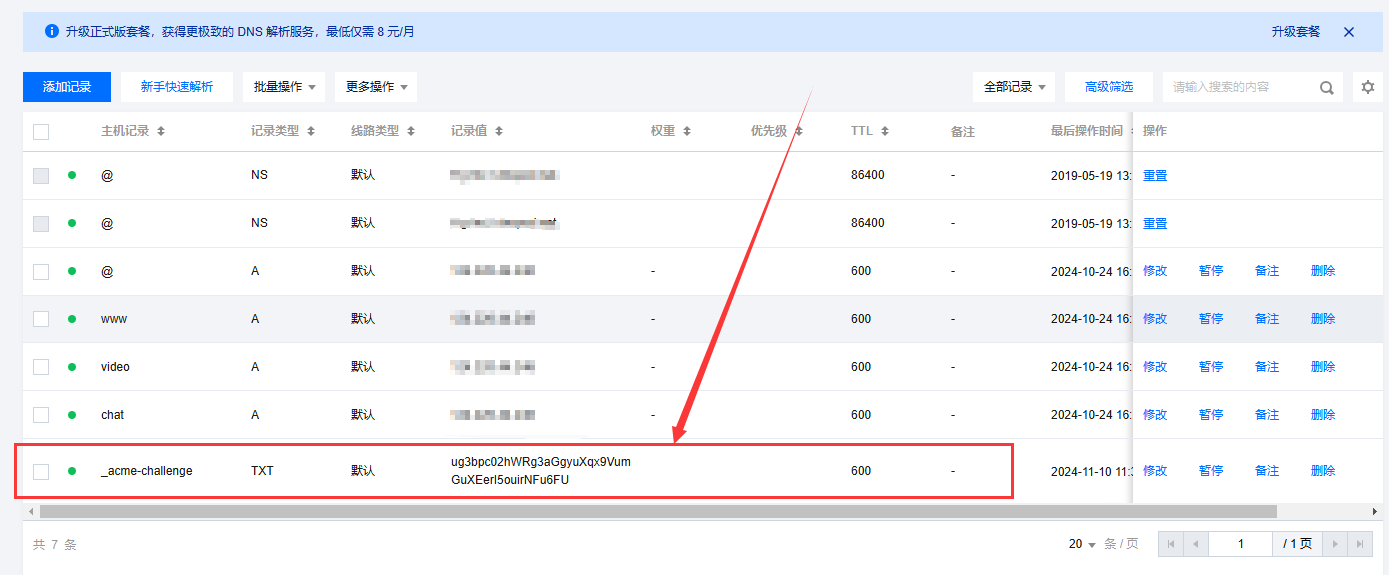Click the table settings gear icon
1389x575 pixels.
click(1368, 87)
